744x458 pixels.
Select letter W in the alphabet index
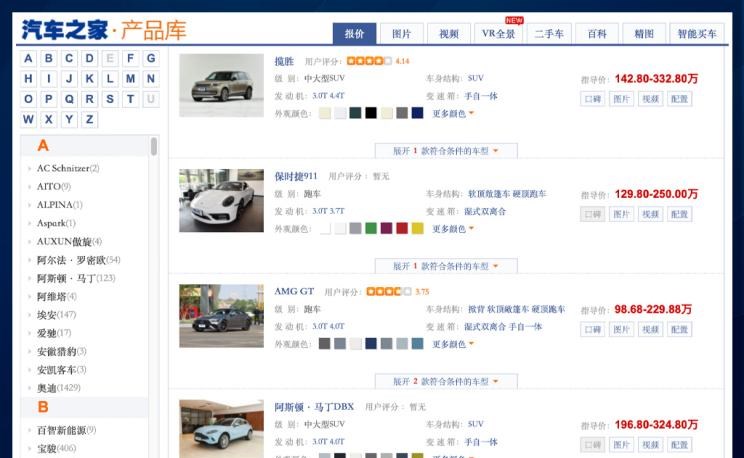coord(28,120)
